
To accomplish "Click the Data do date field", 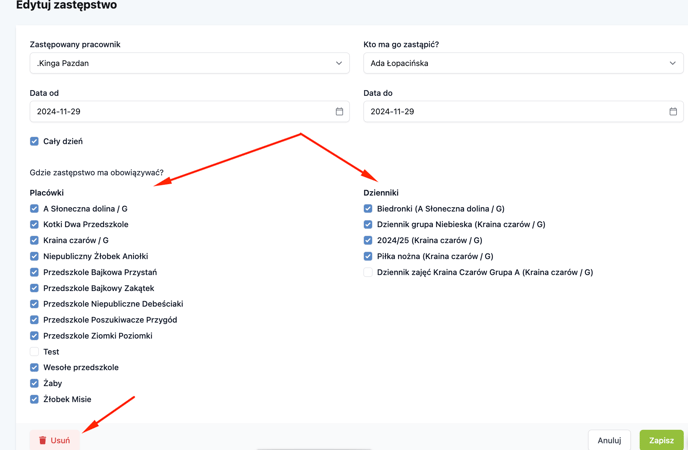I will pyautogui.click(x=523, y=111).
